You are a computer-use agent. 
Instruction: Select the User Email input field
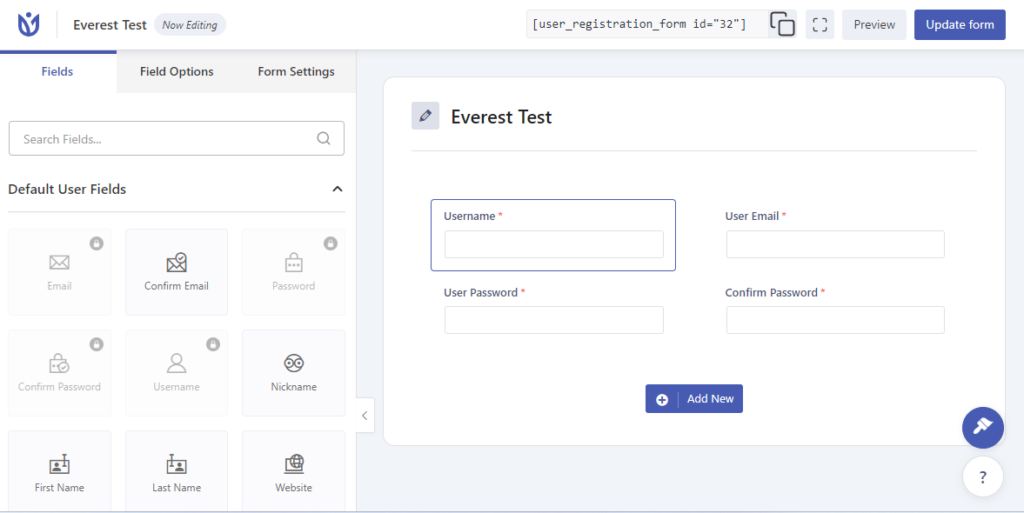835,244
